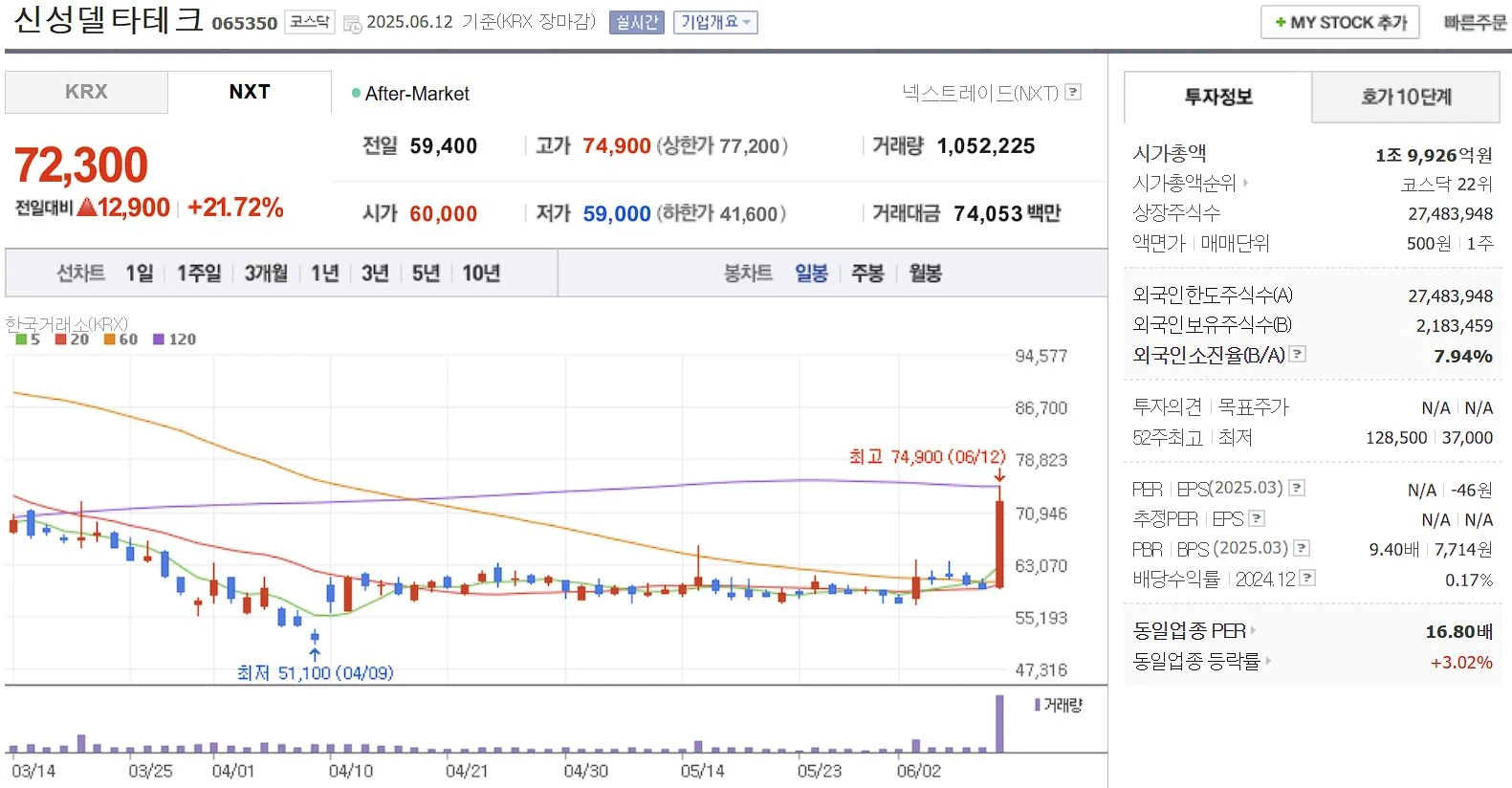Show the 1주일 line chart
Screen dimensions: 1512x788
pyautogui.click(x=199, y=274)
